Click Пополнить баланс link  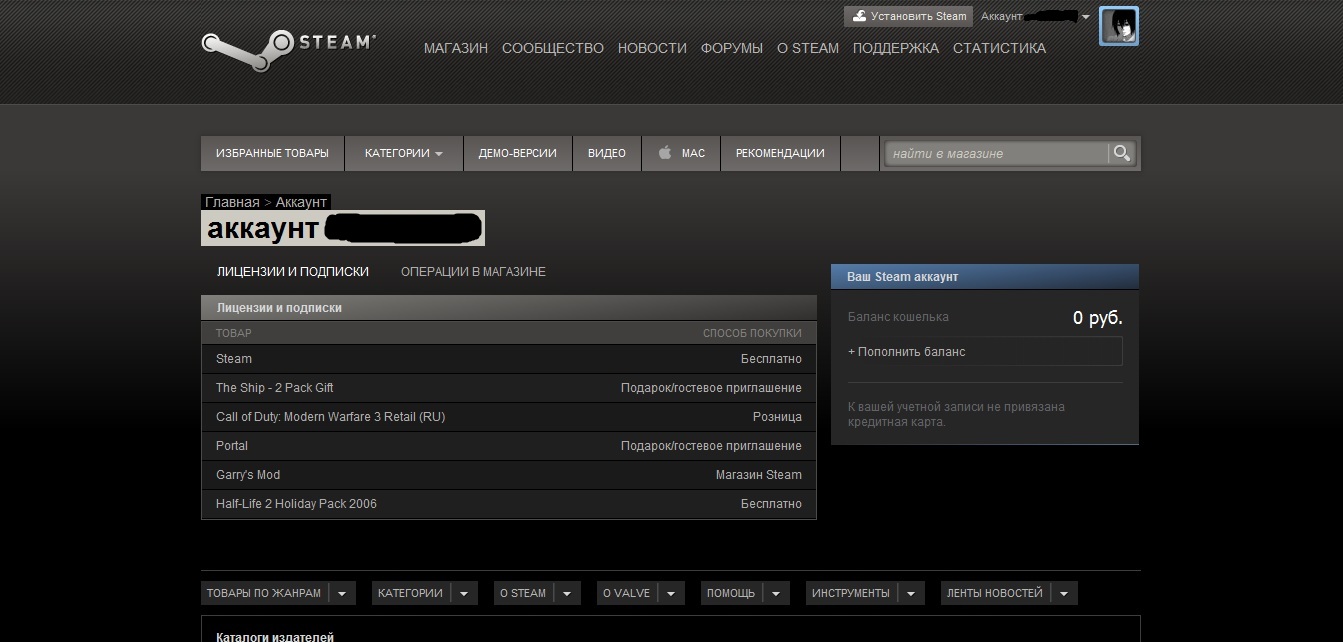point(907,352)
